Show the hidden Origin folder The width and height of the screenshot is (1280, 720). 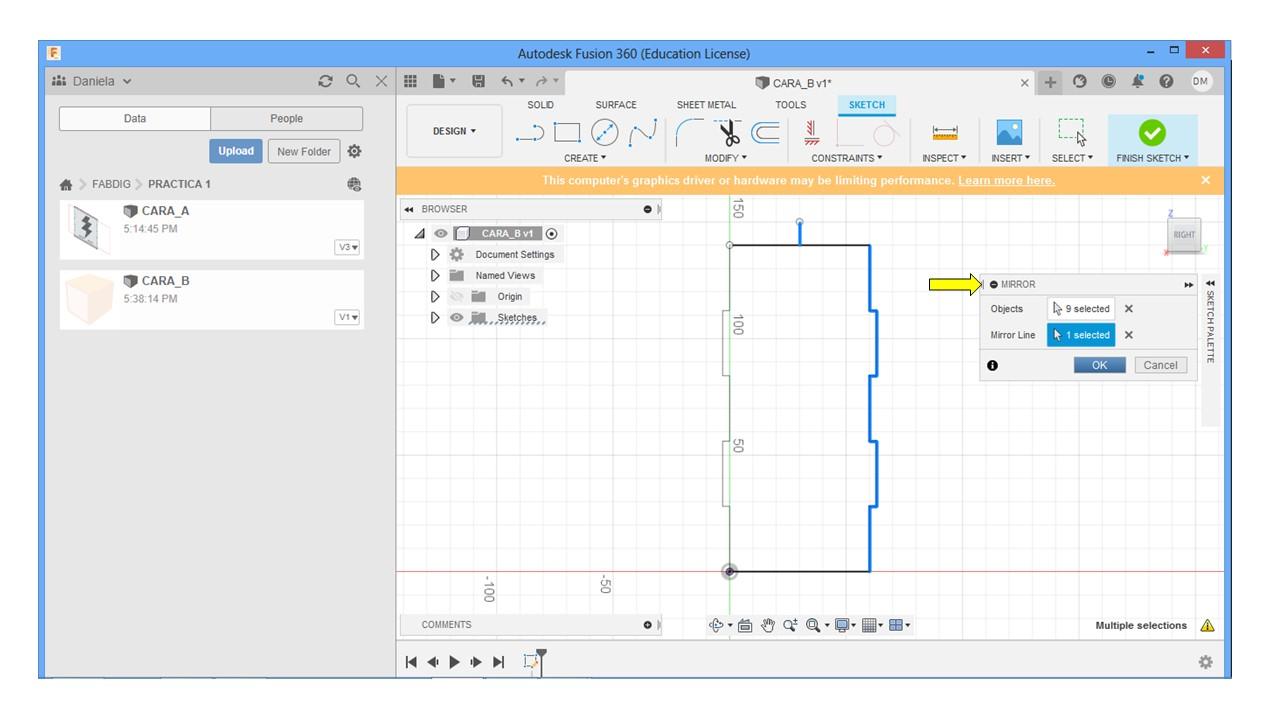(x=457, y=297)
